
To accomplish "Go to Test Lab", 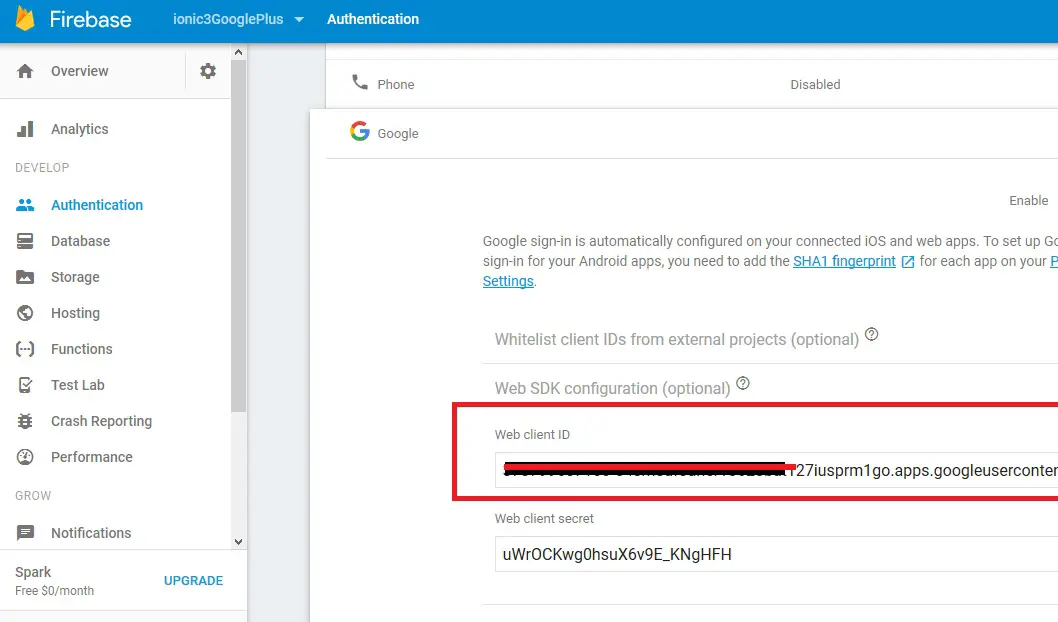I will pos(78,385).
